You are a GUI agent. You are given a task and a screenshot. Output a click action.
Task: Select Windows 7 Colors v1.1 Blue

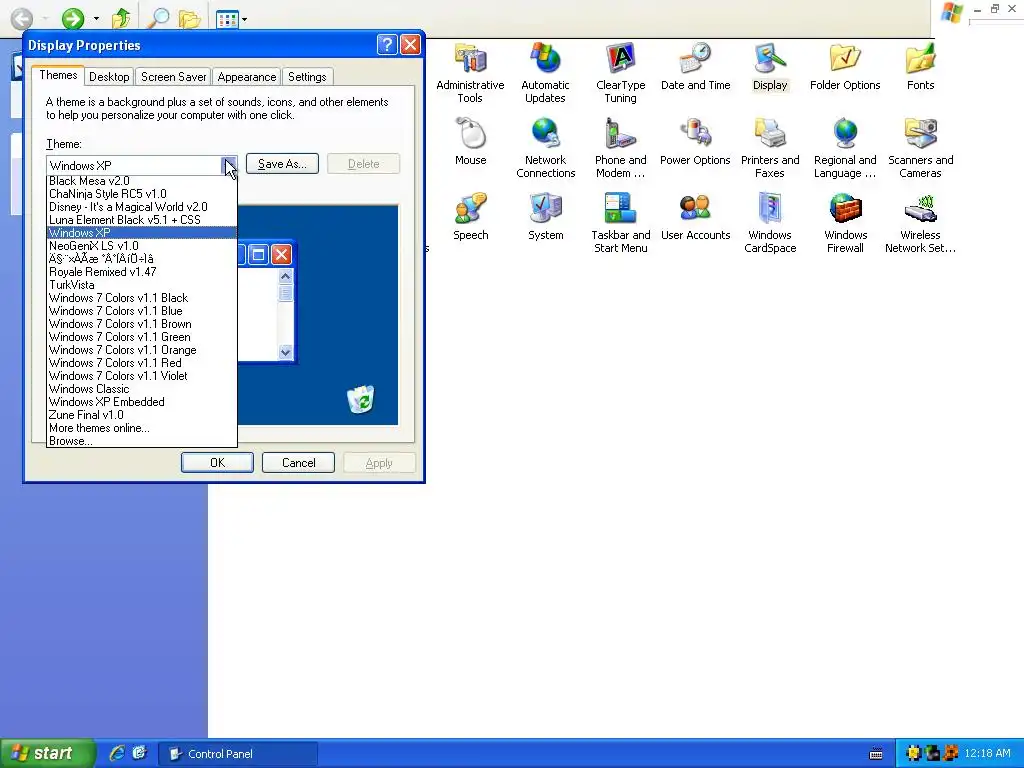coord(142,311)
